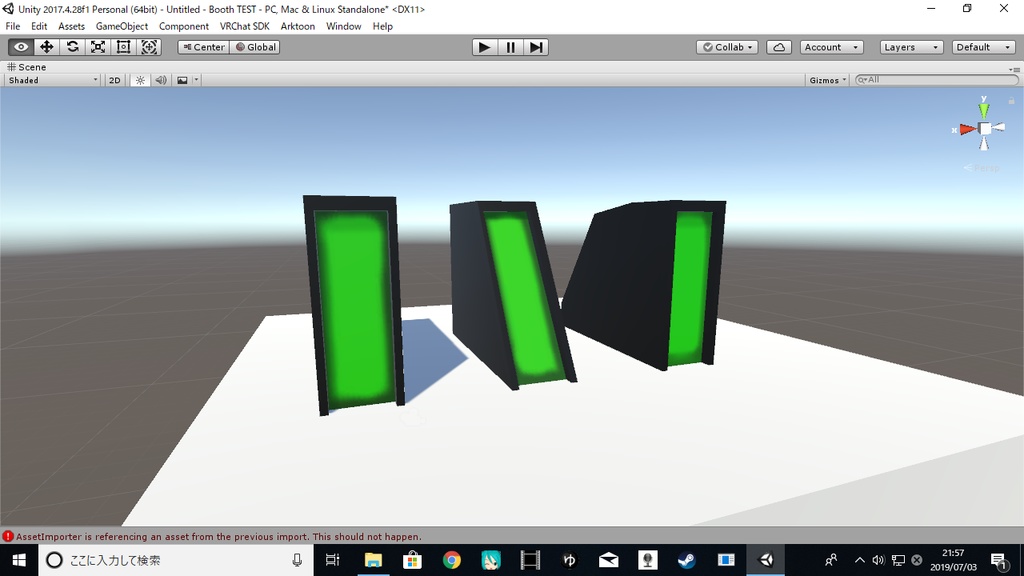Viewport: 1024px width, 576px height.
Task: Open the VRChat SDK menu
Action: point(245,26)
